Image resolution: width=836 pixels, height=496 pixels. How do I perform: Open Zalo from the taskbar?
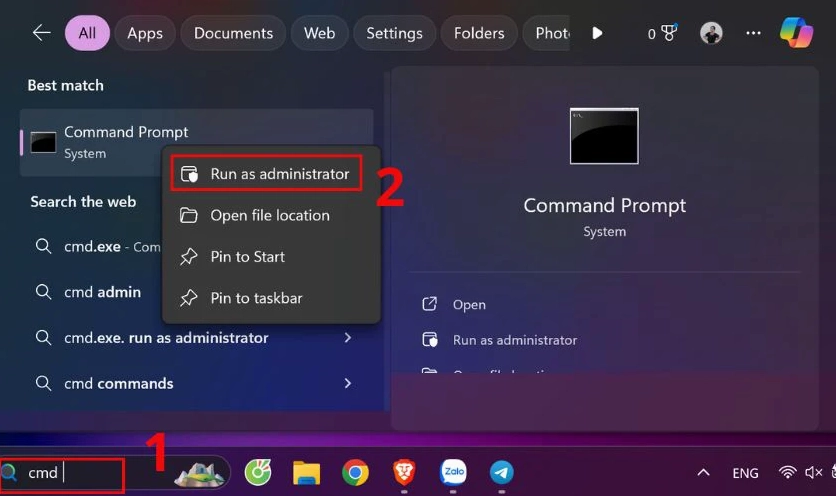(x=453, y=472)
